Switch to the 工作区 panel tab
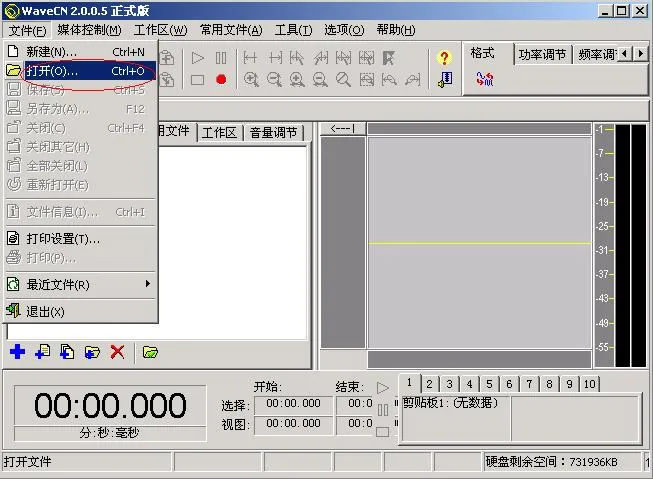 tap(219, 133)
